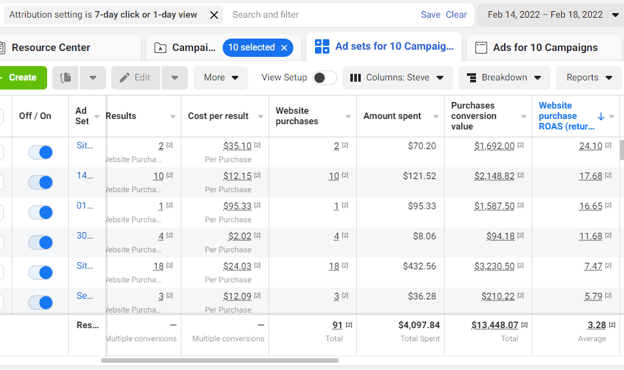The height and width of the screenshot is (370, 624).
Task: Click the info icon beside 24.10 ROAS
Action: pos(608,146)
